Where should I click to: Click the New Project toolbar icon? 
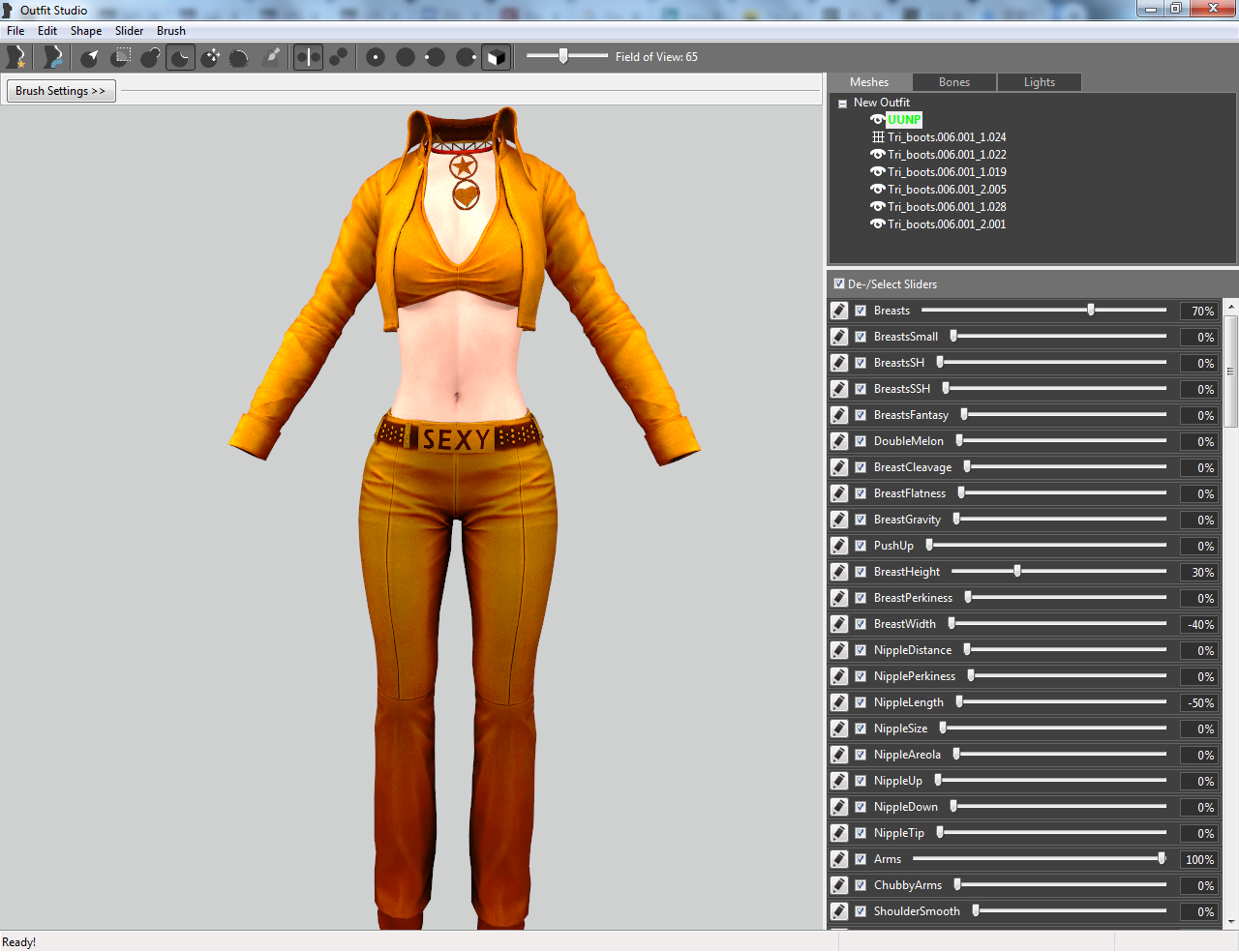coord(15,57)
